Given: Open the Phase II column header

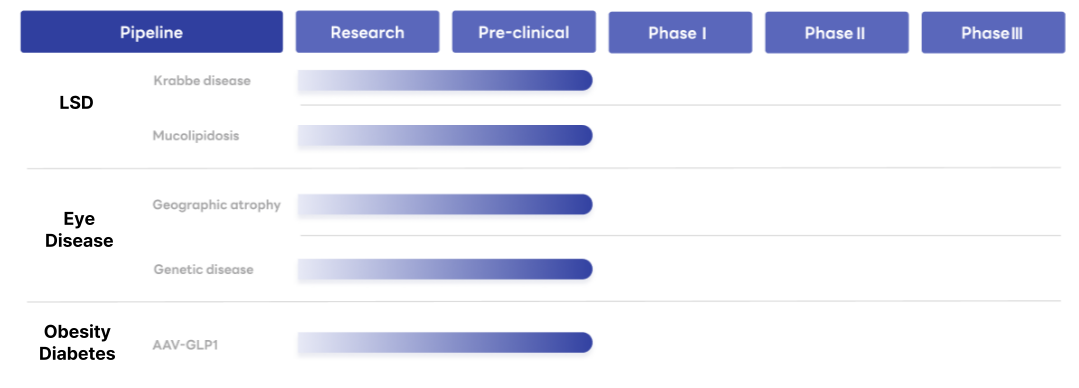Looking at the screenshot, I should [x=837, y=32].
